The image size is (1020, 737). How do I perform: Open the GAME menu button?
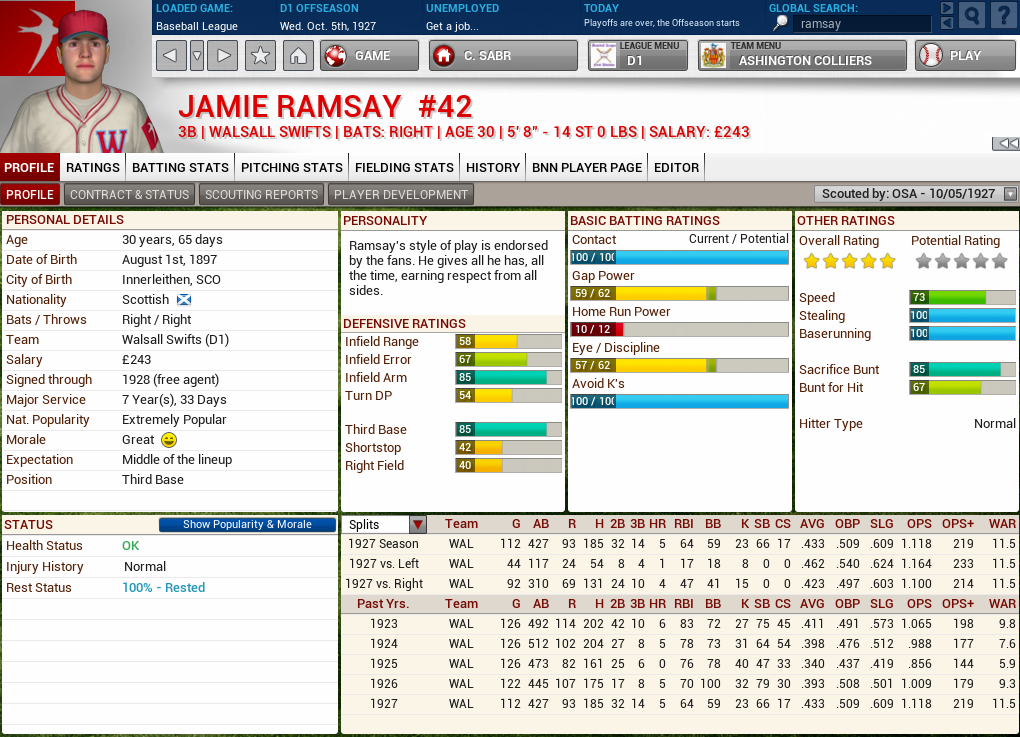click(x=368, y=56)
